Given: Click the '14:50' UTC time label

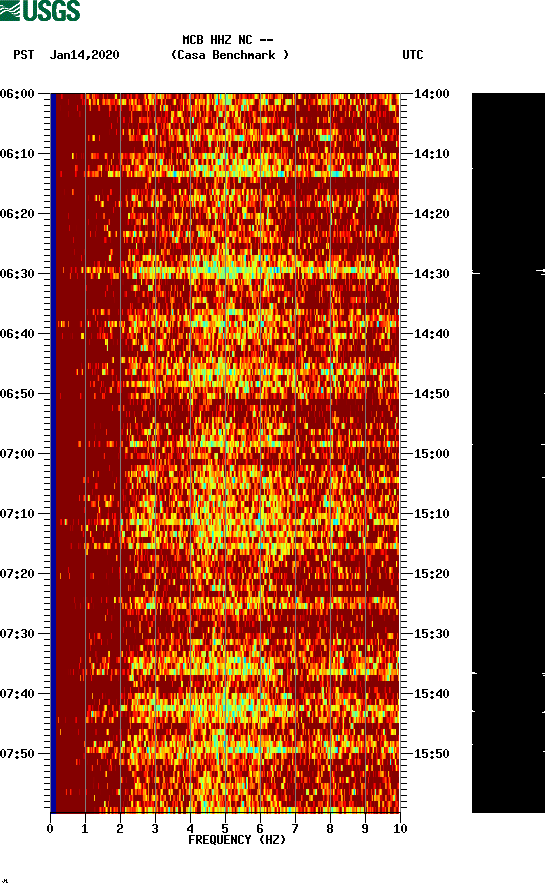Looking at the screenshot, I should (x=431, y=394).
